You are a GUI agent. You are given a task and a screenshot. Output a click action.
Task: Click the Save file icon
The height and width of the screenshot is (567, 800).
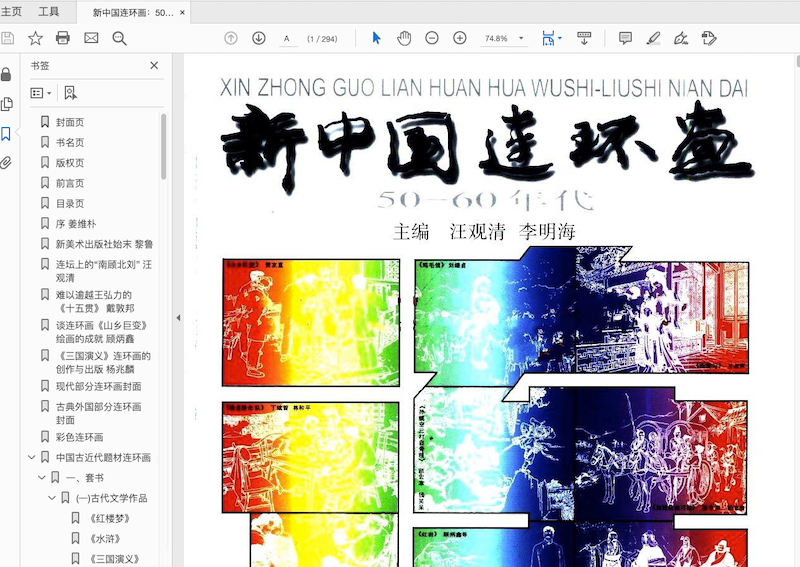[7, 38]
